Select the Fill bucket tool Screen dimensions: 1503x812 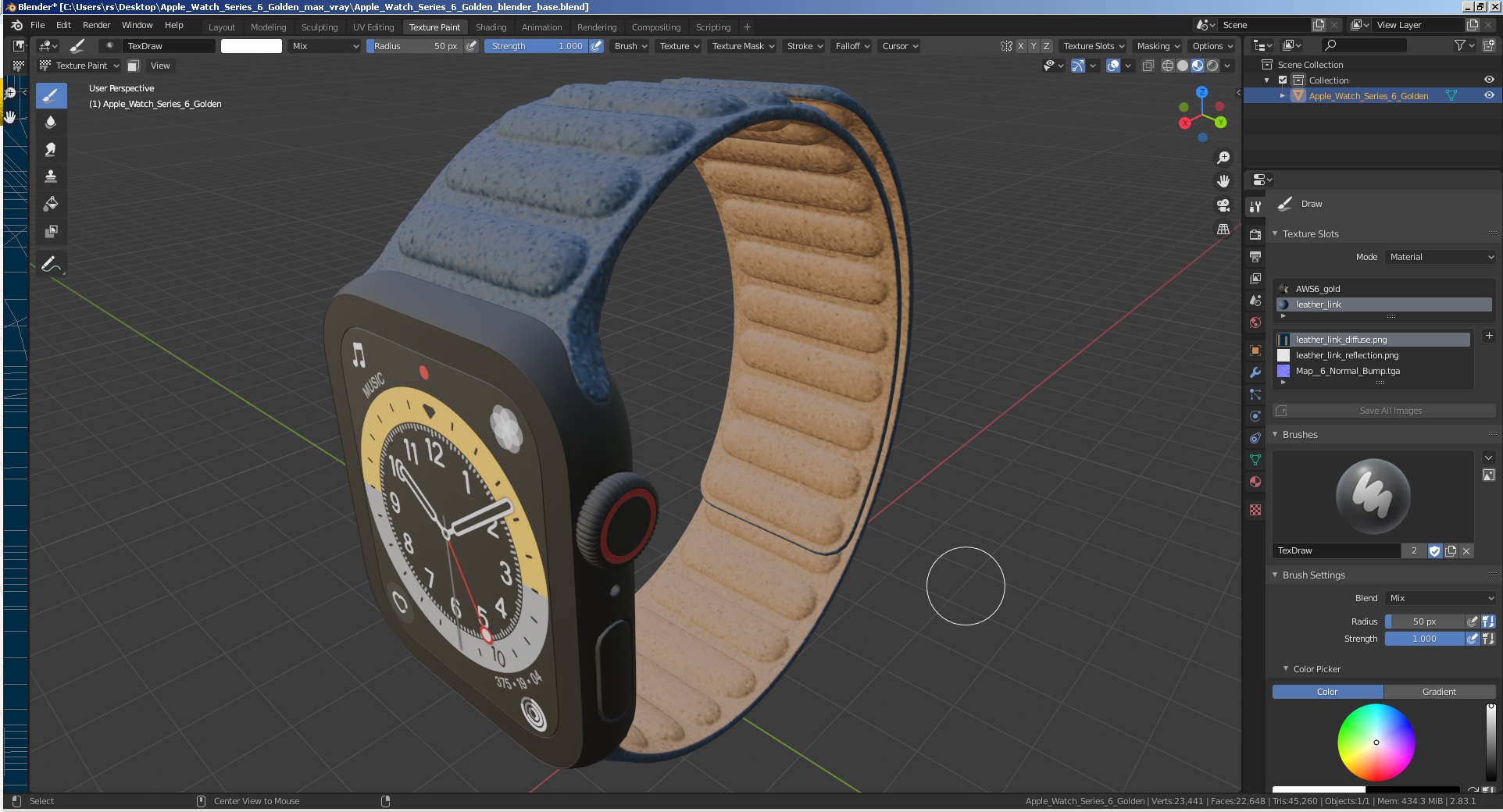pos(51,205)
